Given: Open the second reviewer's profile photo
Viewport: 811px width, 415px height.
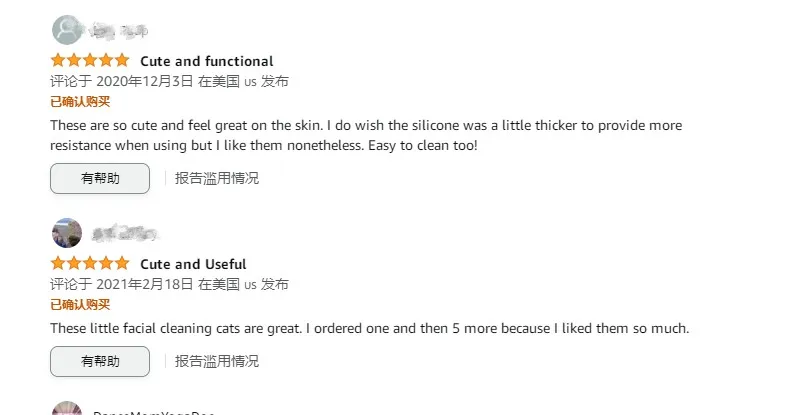Looking at the screenshot, I should pos(66,233).
